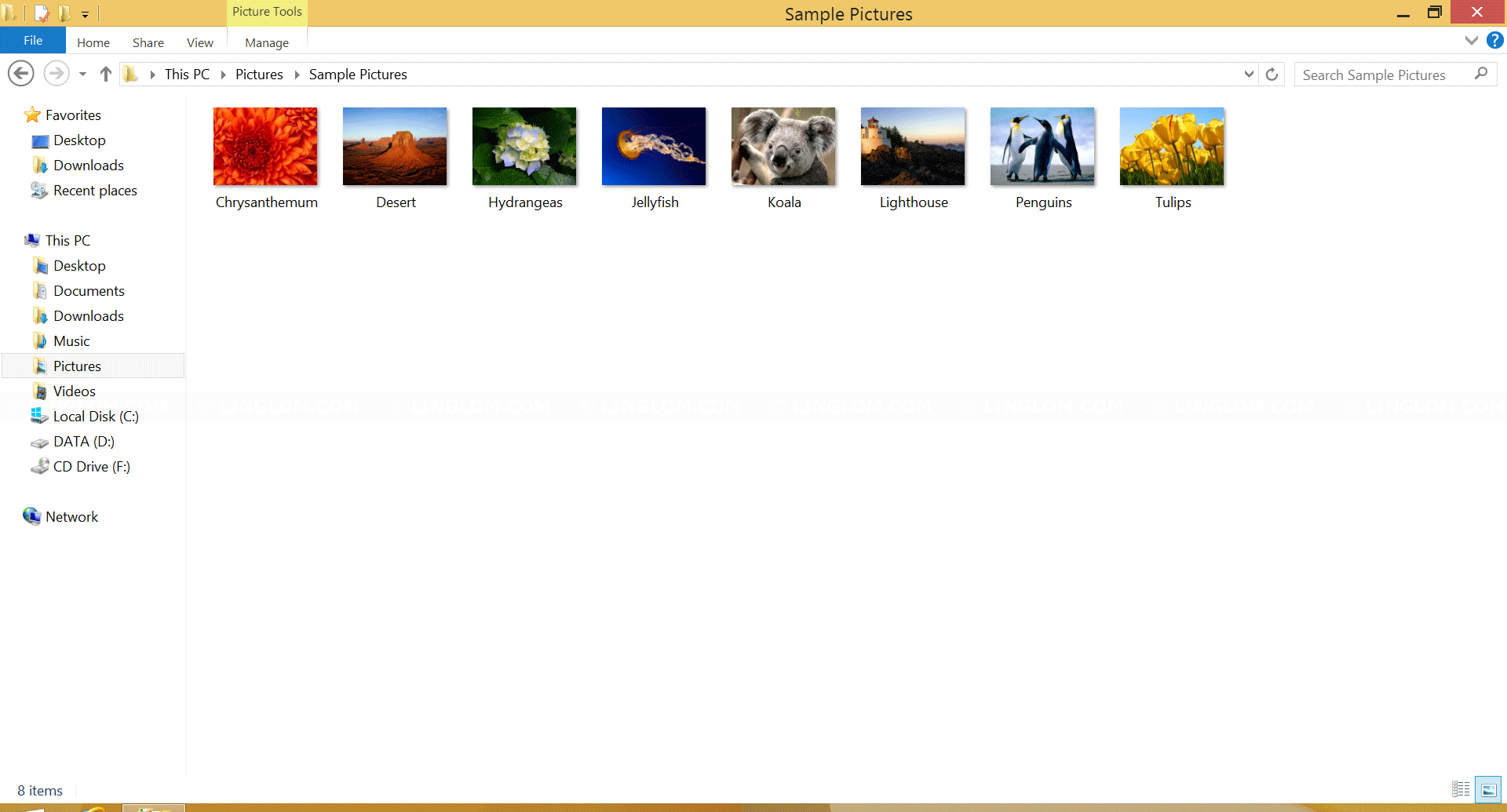Click the Properties quick access icon
1507x812 pixels.
(x=42, y=13)
